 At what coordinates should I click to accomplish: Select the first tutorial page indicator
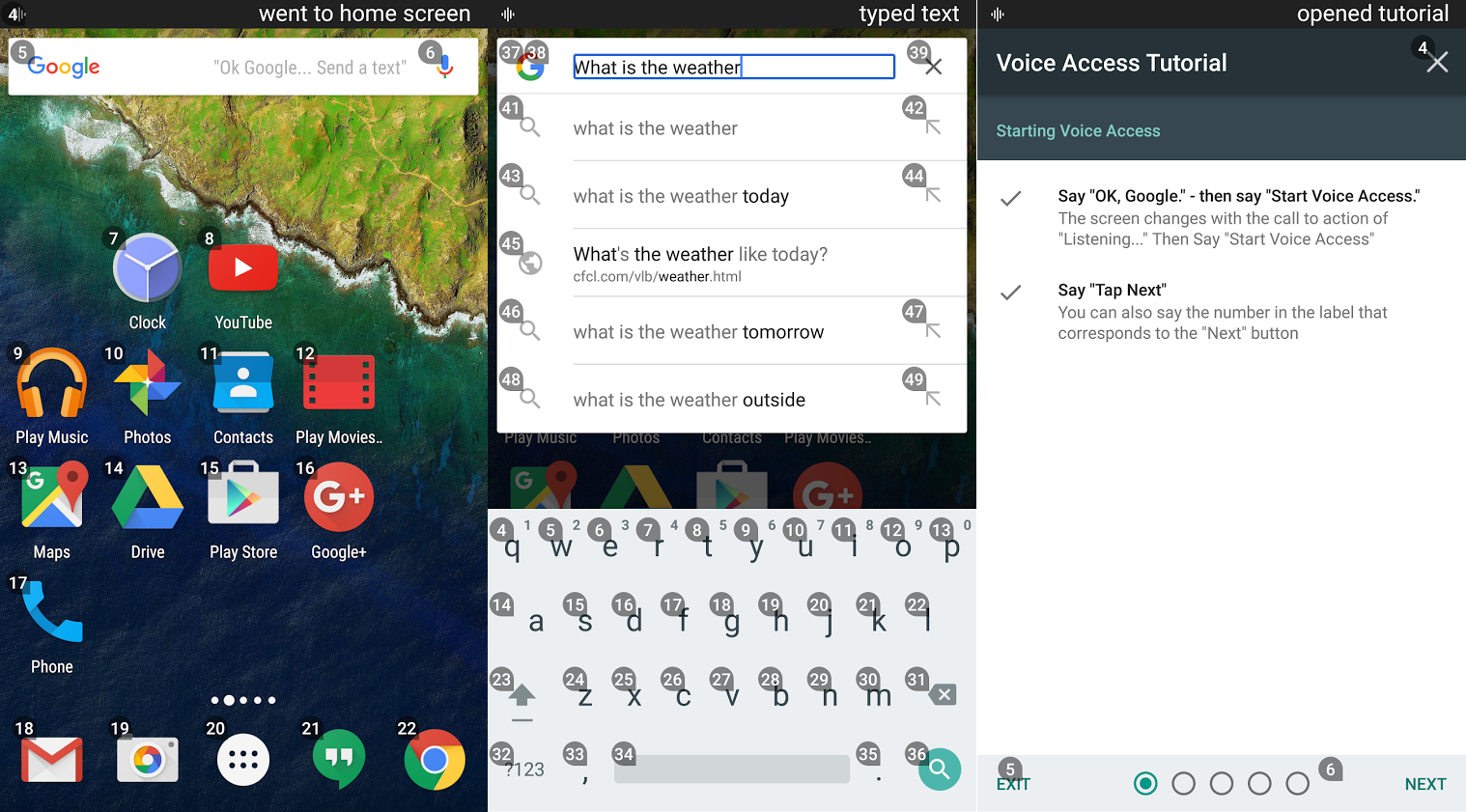(1145, 784)
